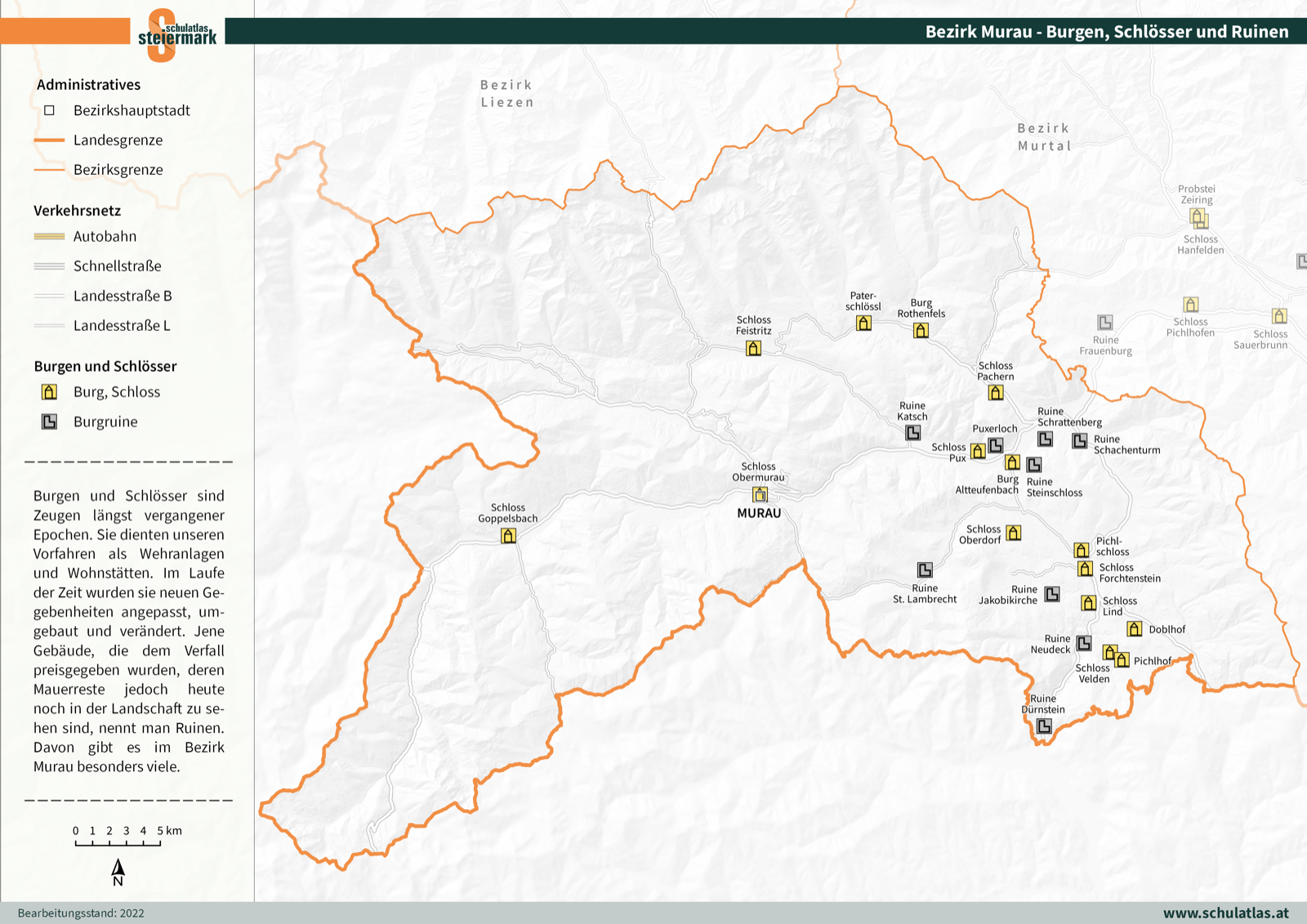Click the Schnellstraße legend label
The width and height of the screenshot is (1307, 924).
click(x=118, y=266)
